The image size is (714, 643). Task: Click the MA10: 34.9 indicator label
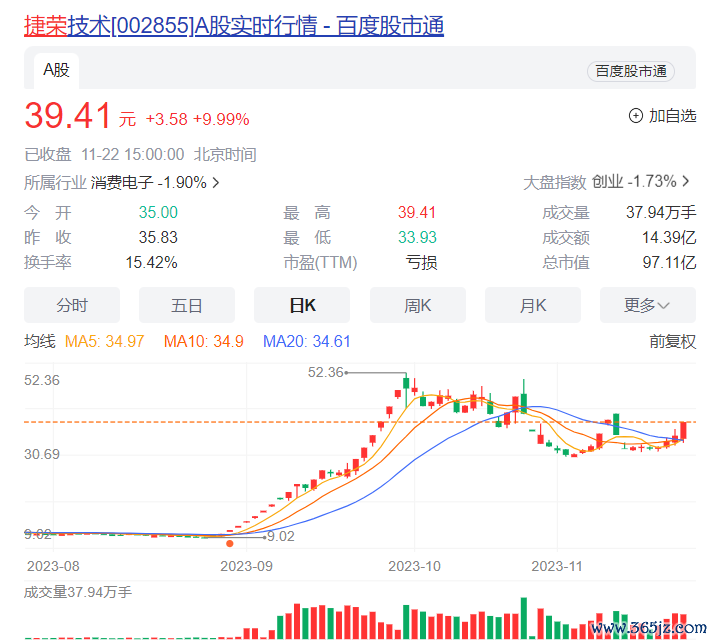pyautogui.click(x=204, y=342)
